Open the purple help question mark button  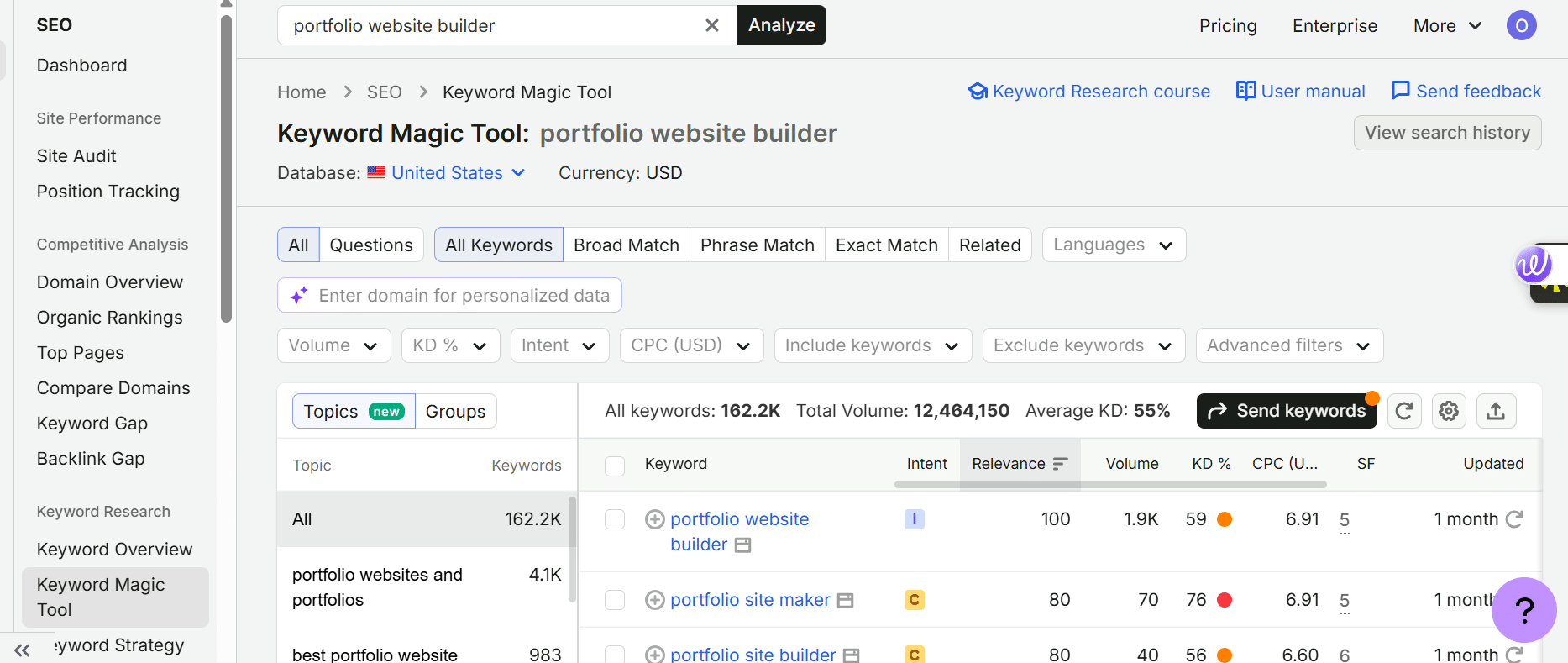1523,609
